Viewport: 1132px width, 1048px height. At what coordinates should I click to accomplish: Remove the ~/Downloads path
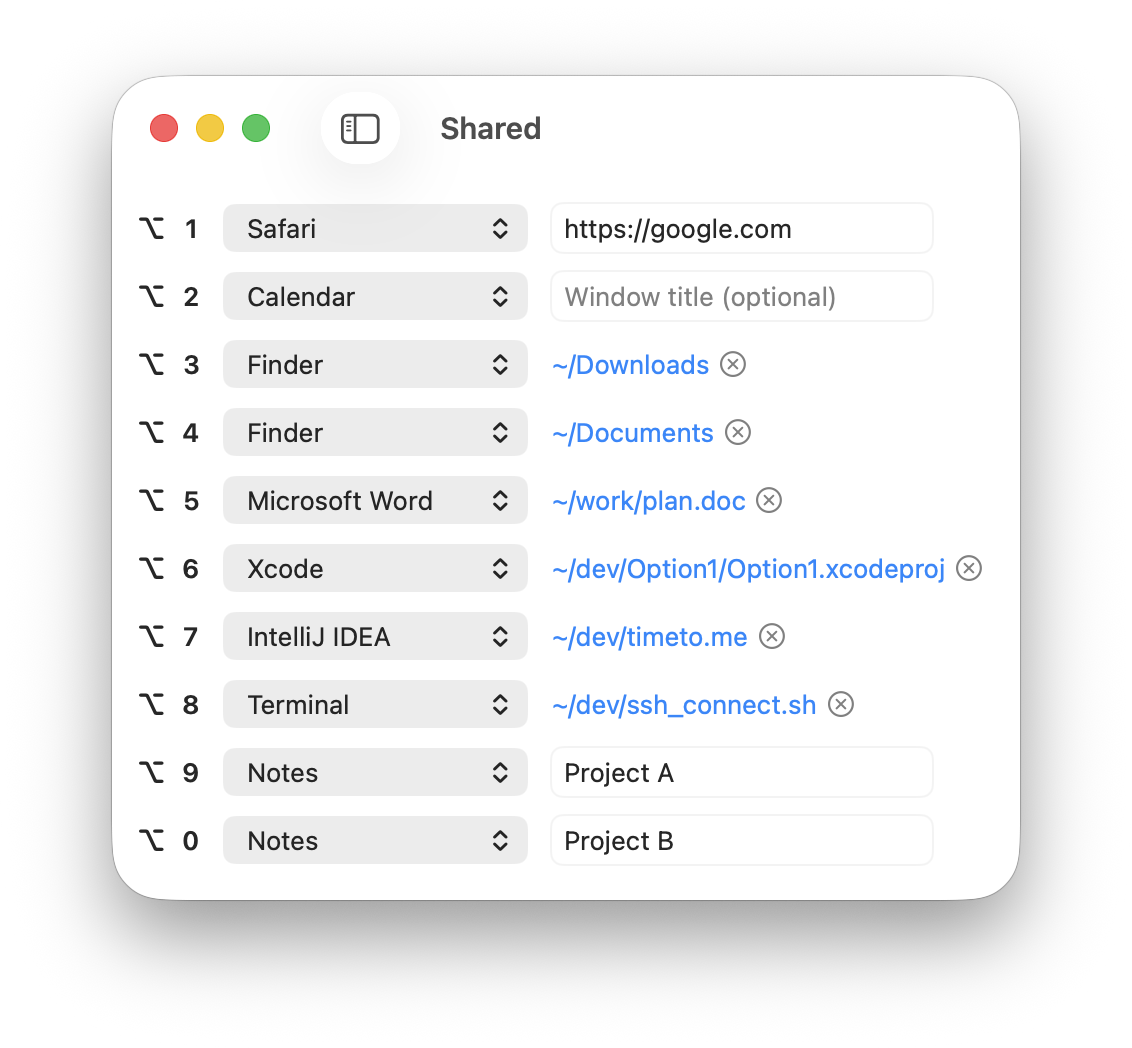(x=733, y=364)
